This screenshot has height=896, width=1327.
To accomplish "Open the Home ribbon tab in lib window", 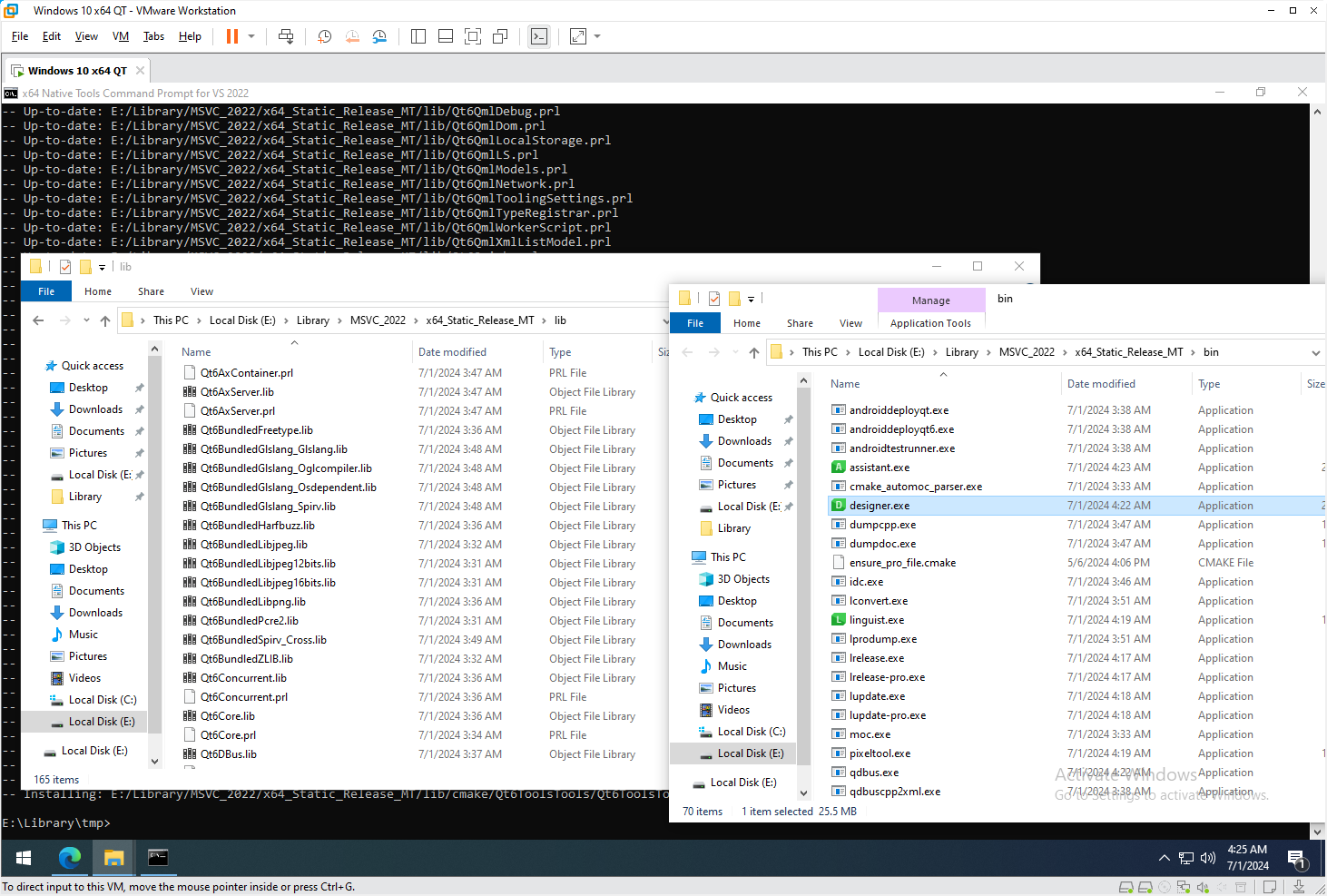I will (98, 291).
